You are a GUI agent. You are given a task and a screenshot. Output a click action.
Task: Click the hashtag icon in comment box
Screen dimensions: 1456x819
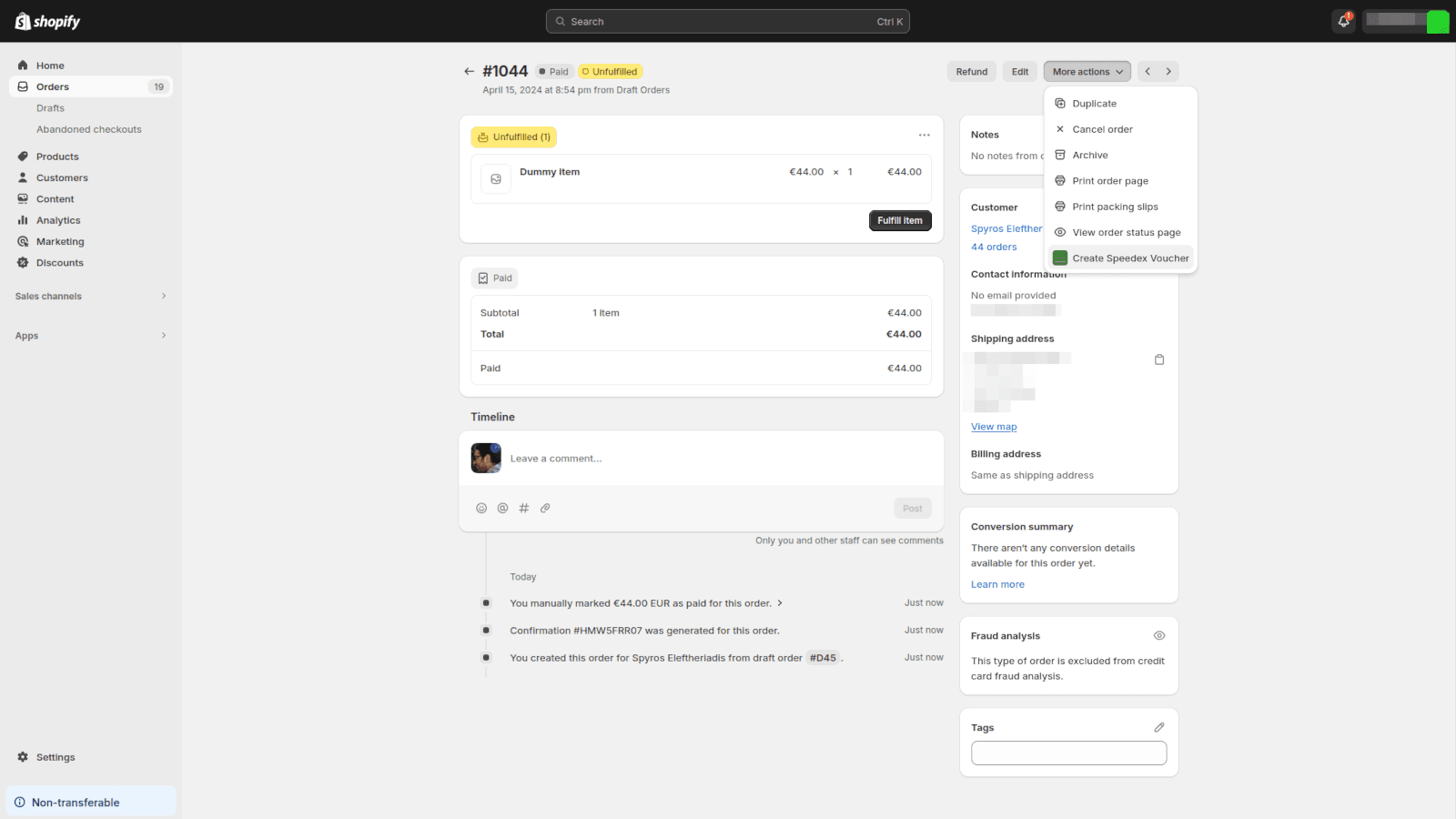point(524,509)
